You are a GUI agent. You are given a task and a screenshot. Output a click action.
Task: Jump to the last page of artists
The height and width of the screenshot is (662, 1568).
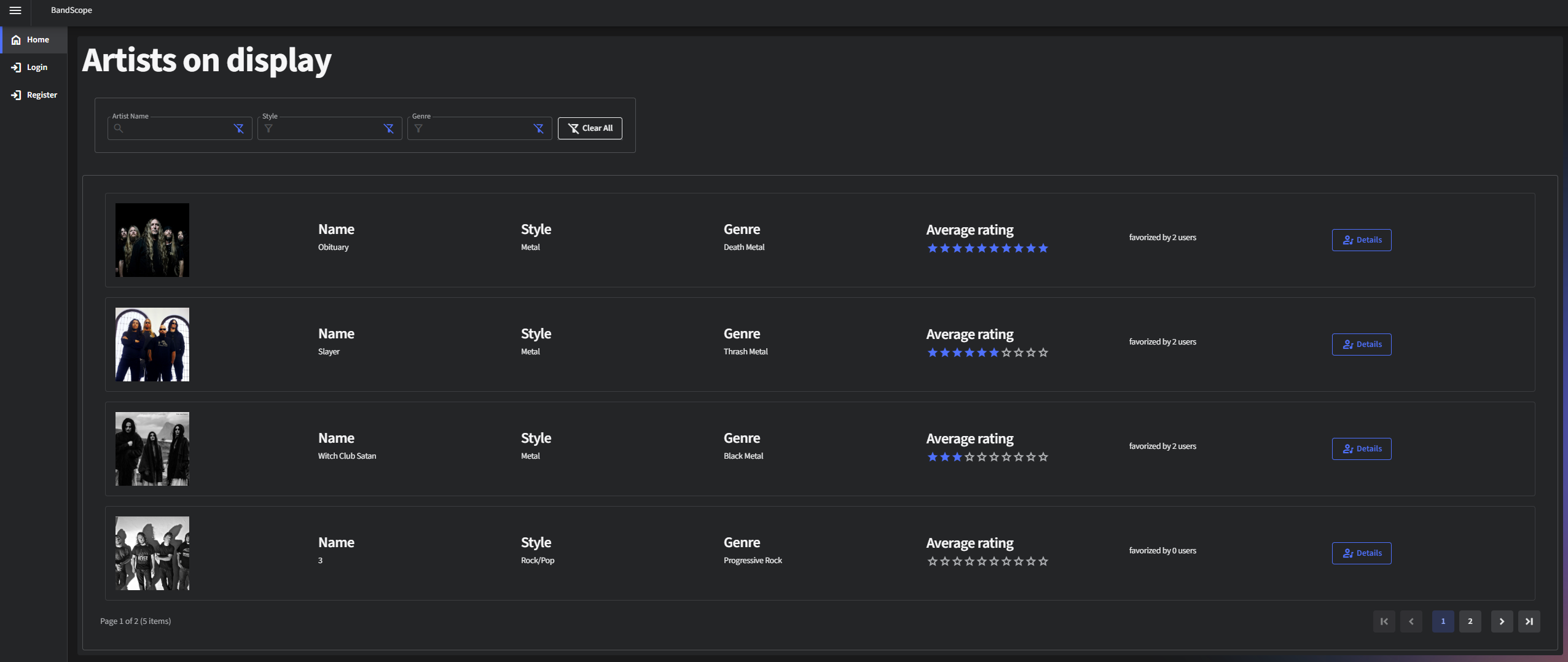click(x=1529, y=621)
